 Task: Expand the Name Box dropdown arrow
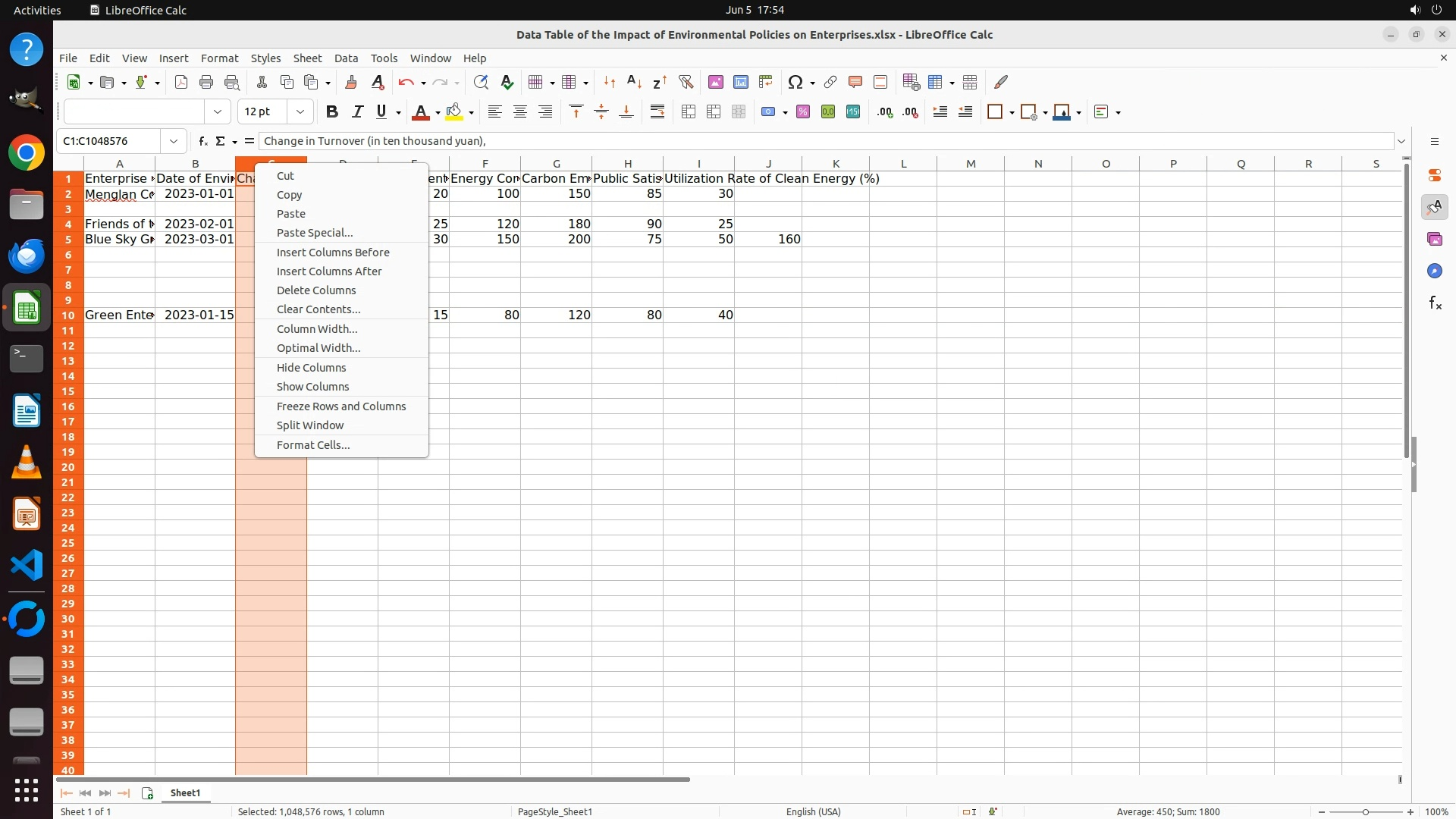coord(174,141)
